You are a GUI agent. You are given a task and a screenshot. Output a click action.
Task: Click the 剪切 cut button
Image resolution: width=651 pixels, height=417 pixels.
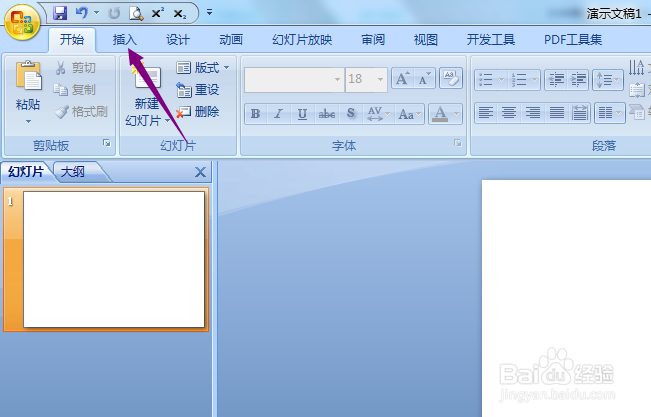76,67
